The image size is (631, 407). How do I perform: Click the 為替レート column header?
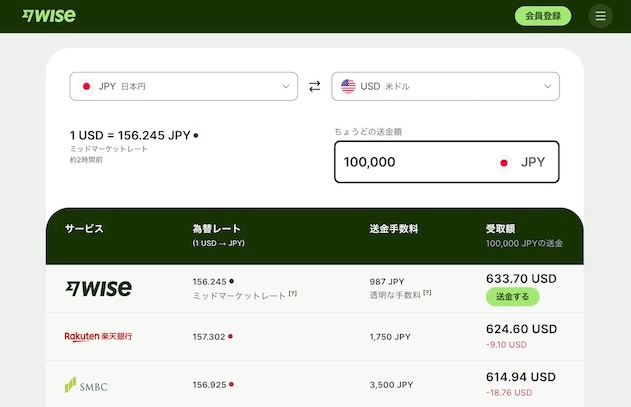[x=216, y=229]
